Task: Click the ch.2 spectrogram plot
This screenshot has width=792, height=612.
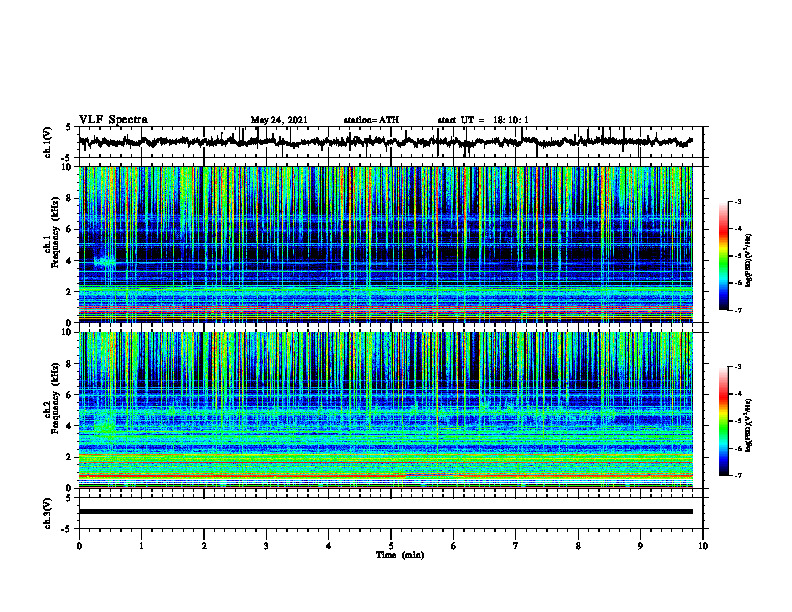Action: point(385,410)
